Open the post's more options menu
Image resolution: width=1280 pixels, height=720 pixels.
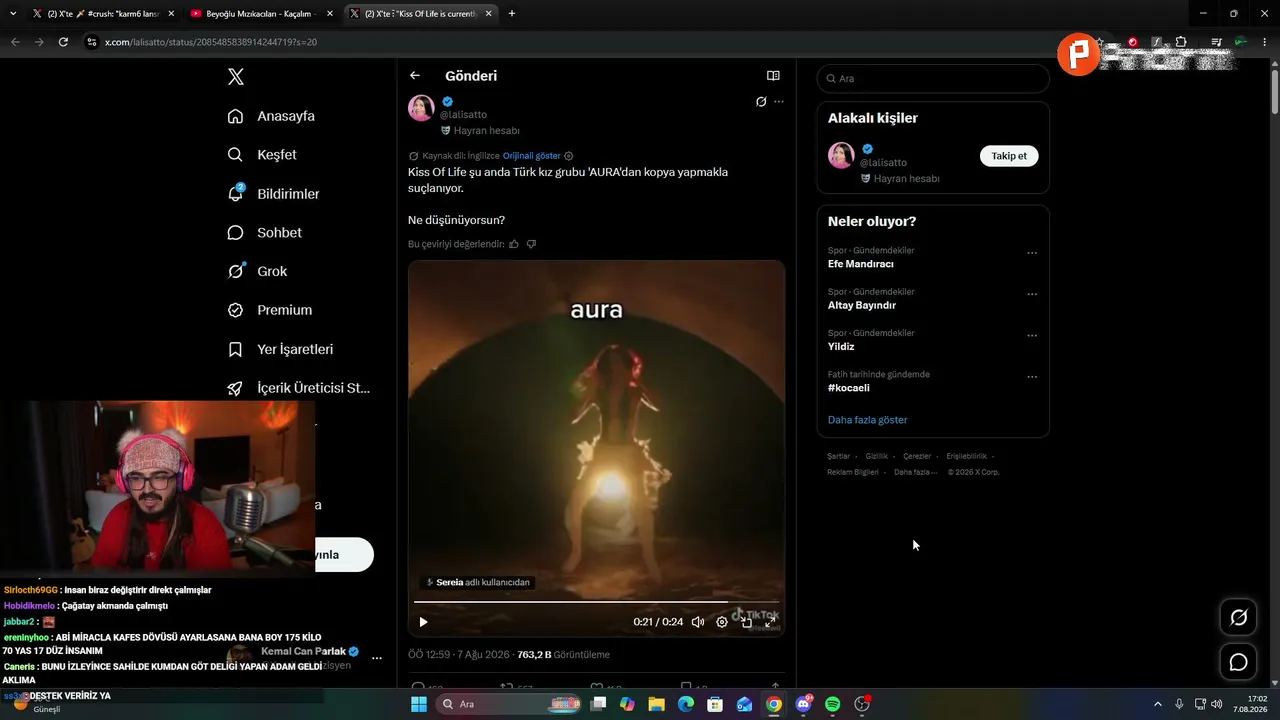point(779,102)
